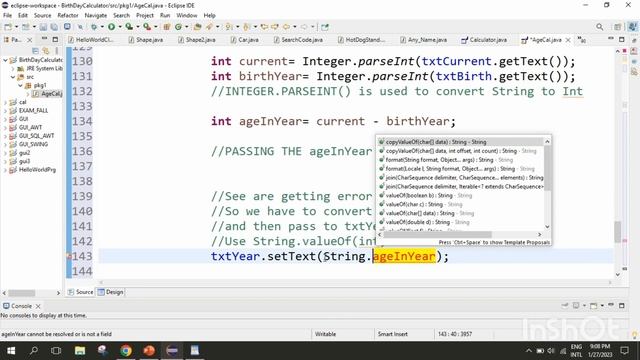Expand the EXAM_FALL project

tap(5, 111)
